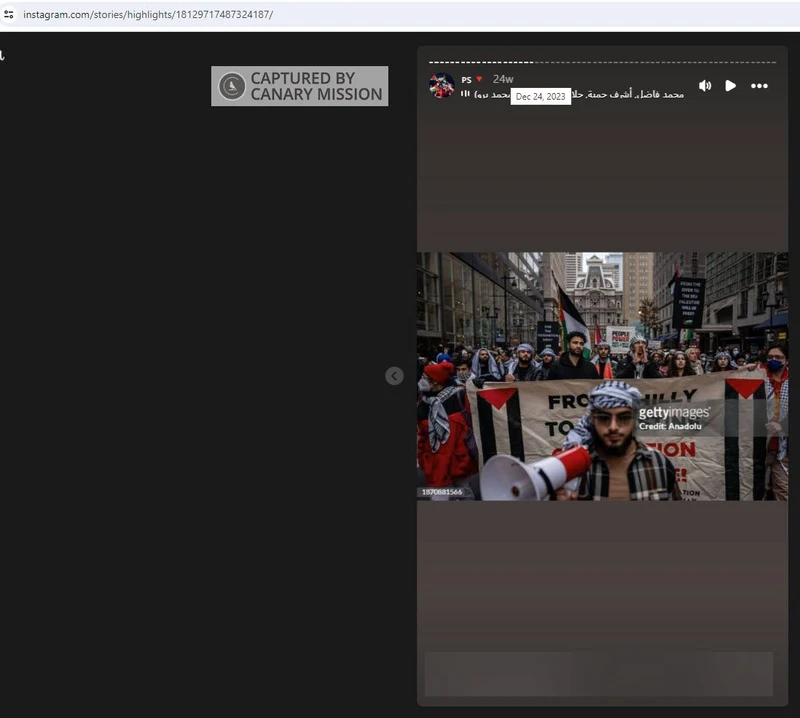Open the story poster's profile avatar
The image size is (800, 718).
pos(442,85)
